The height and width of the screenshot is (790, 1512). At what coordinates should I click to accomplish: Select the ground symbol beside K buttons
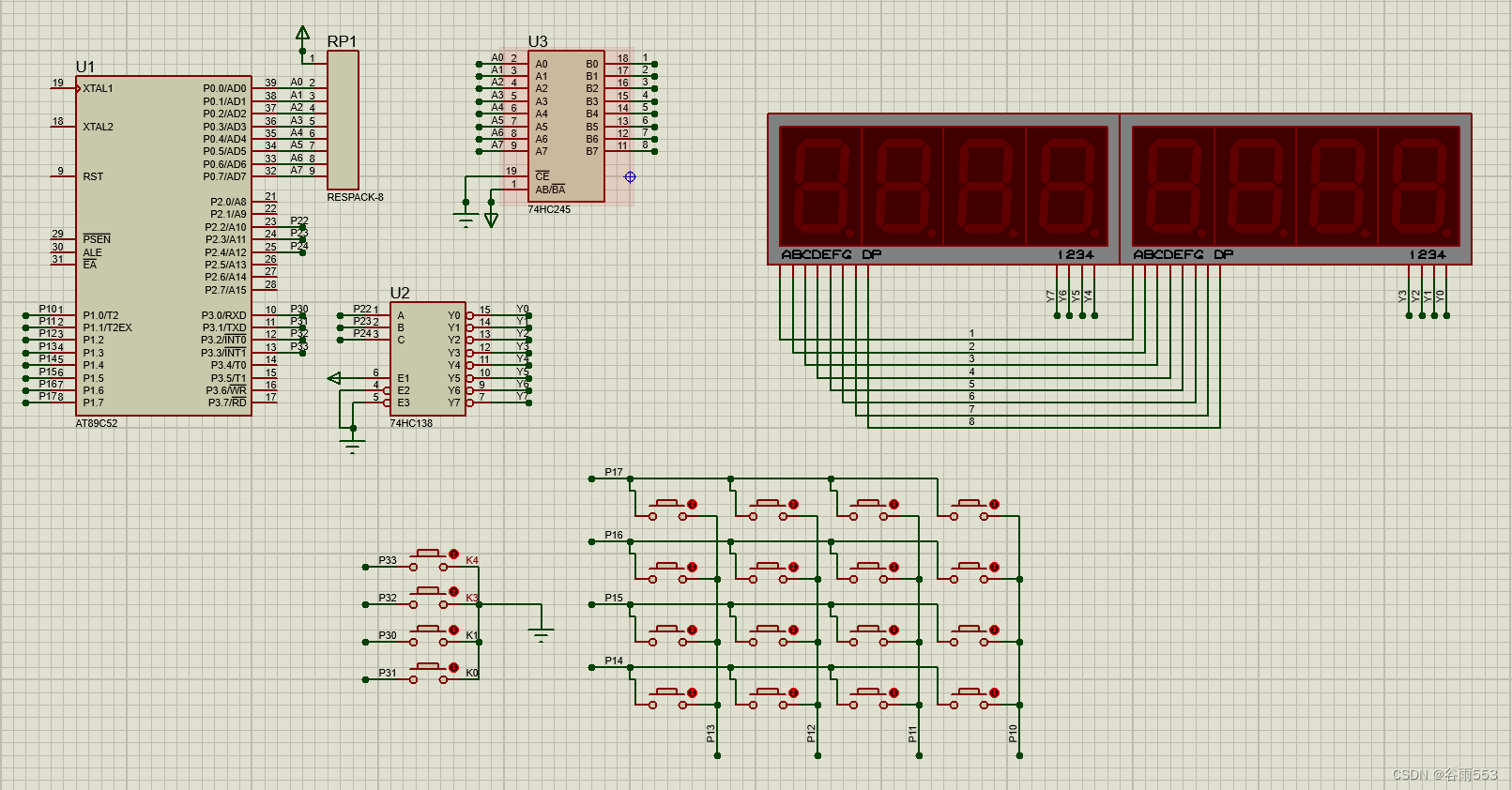point(541,633)
